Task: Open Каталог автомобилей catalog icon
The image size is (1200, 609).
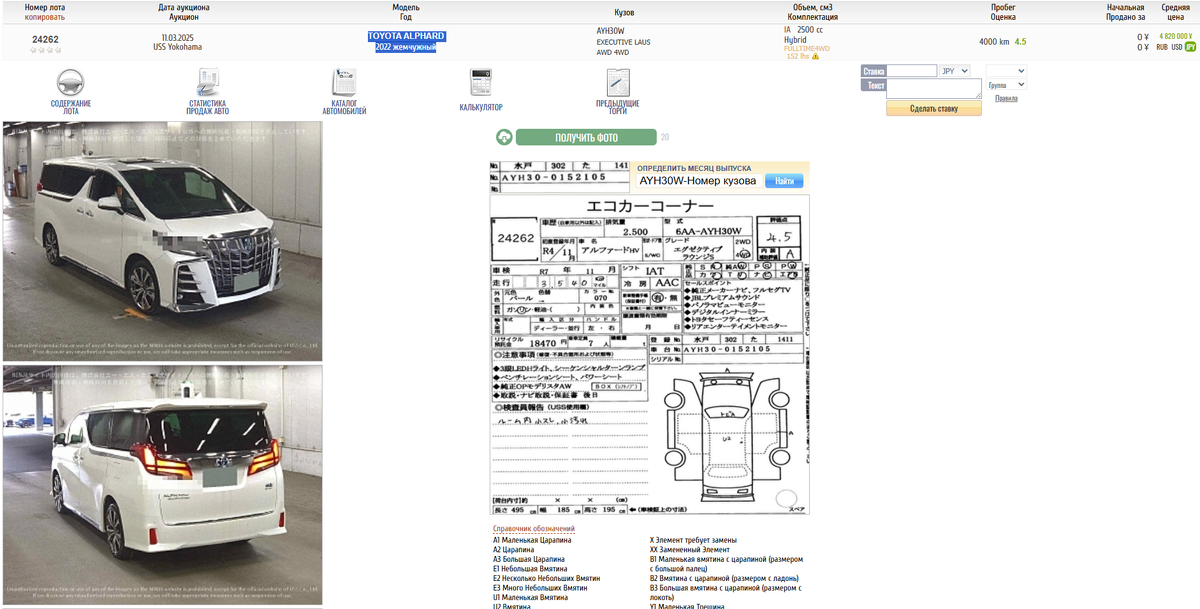Action: 344,82
